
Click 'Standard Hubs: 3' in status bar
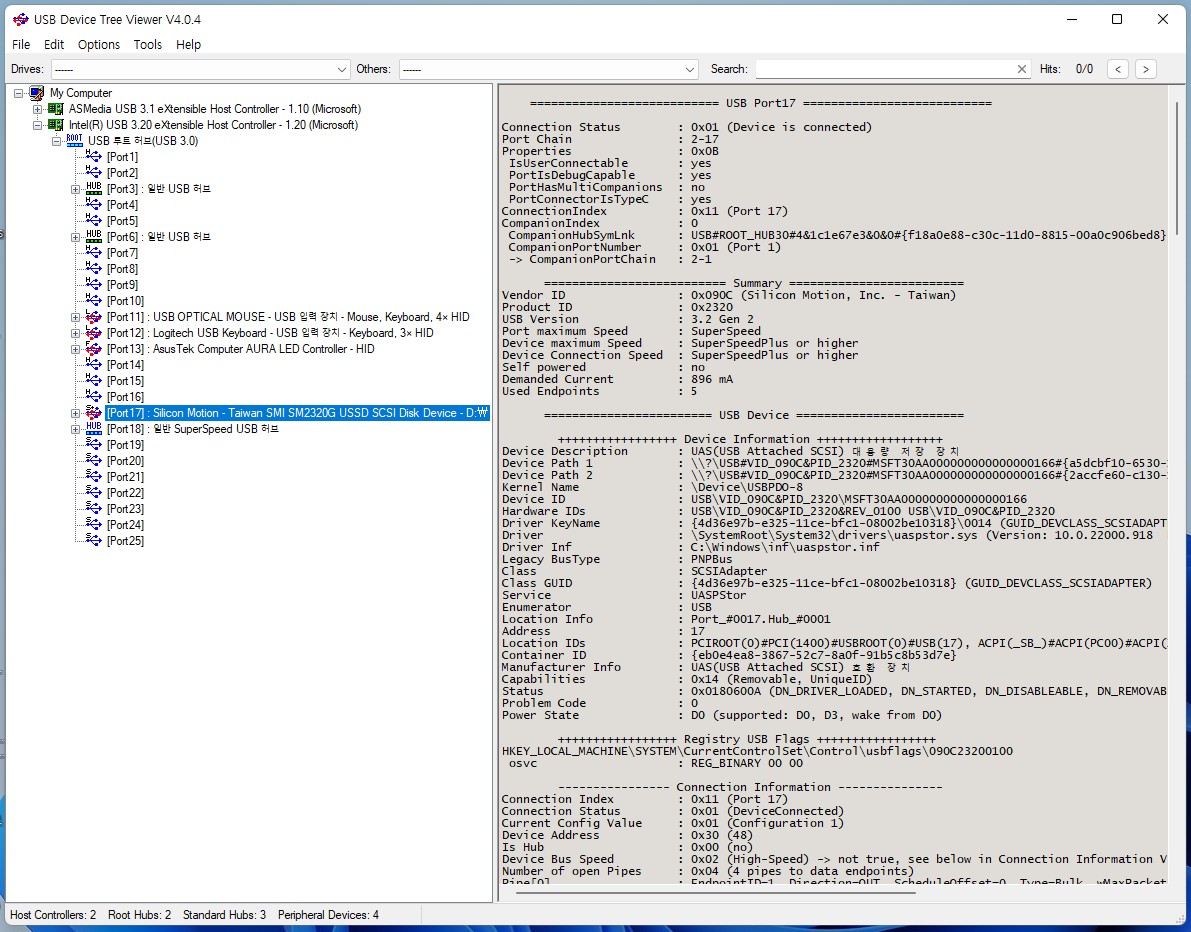pyautogui.click(x=224, y=915)
